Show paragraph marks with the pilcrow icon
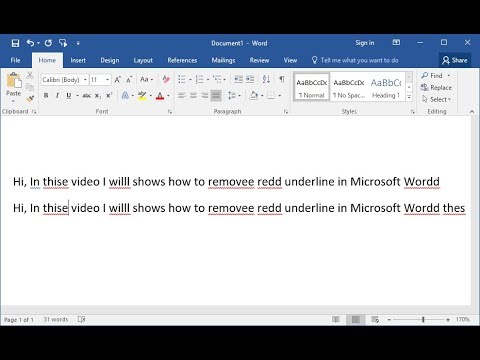 282,79
